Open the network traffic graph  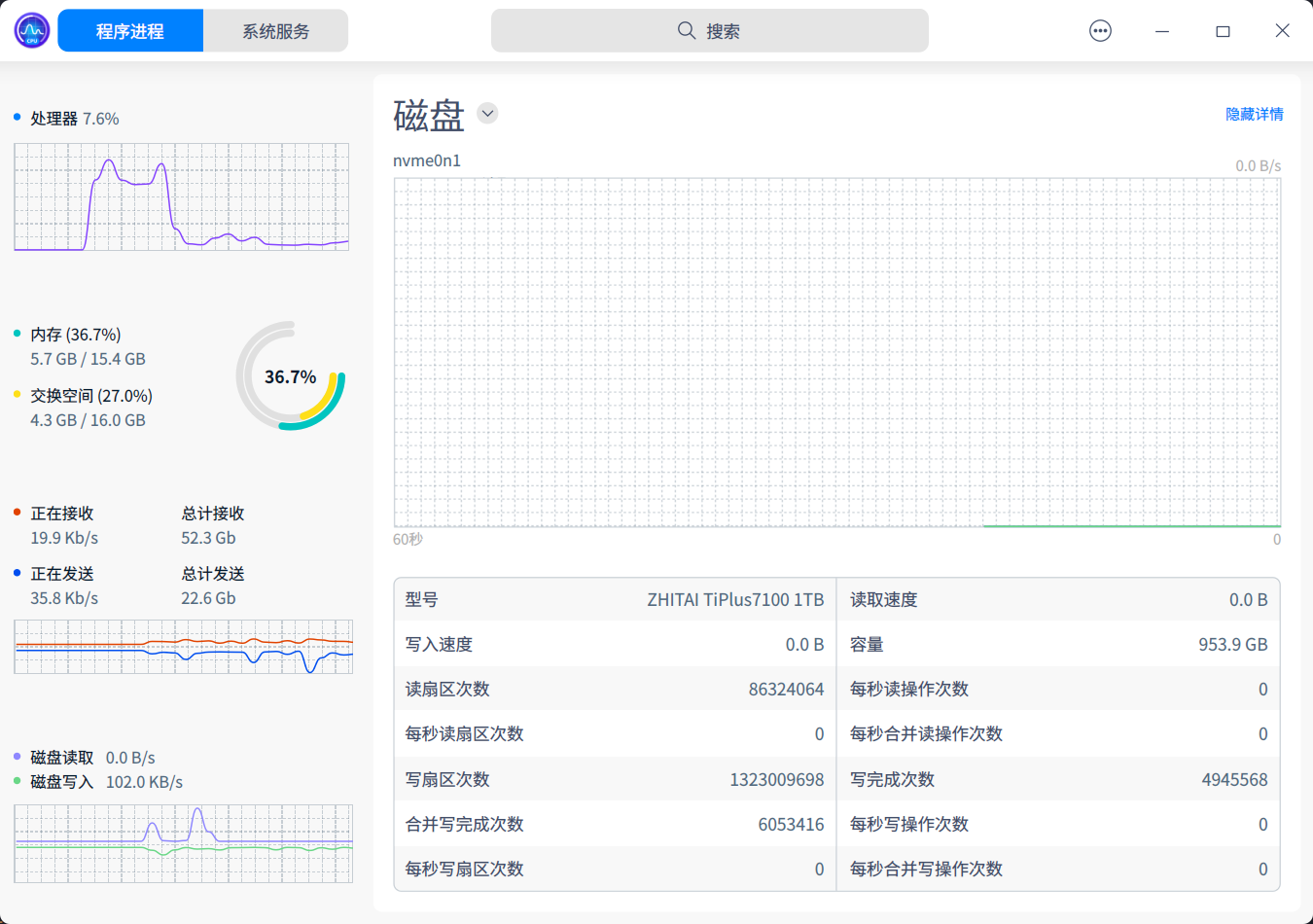184,647
